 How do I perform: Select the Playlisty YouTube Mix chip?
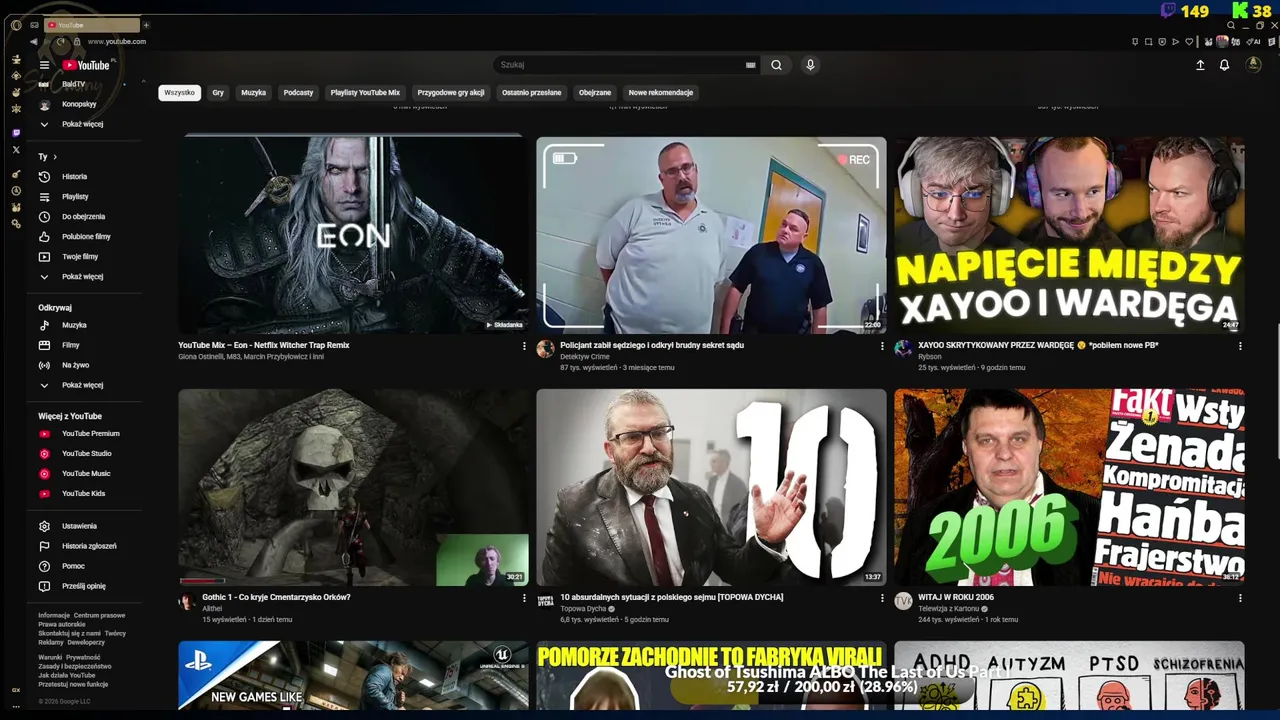(x=365, y=93)
